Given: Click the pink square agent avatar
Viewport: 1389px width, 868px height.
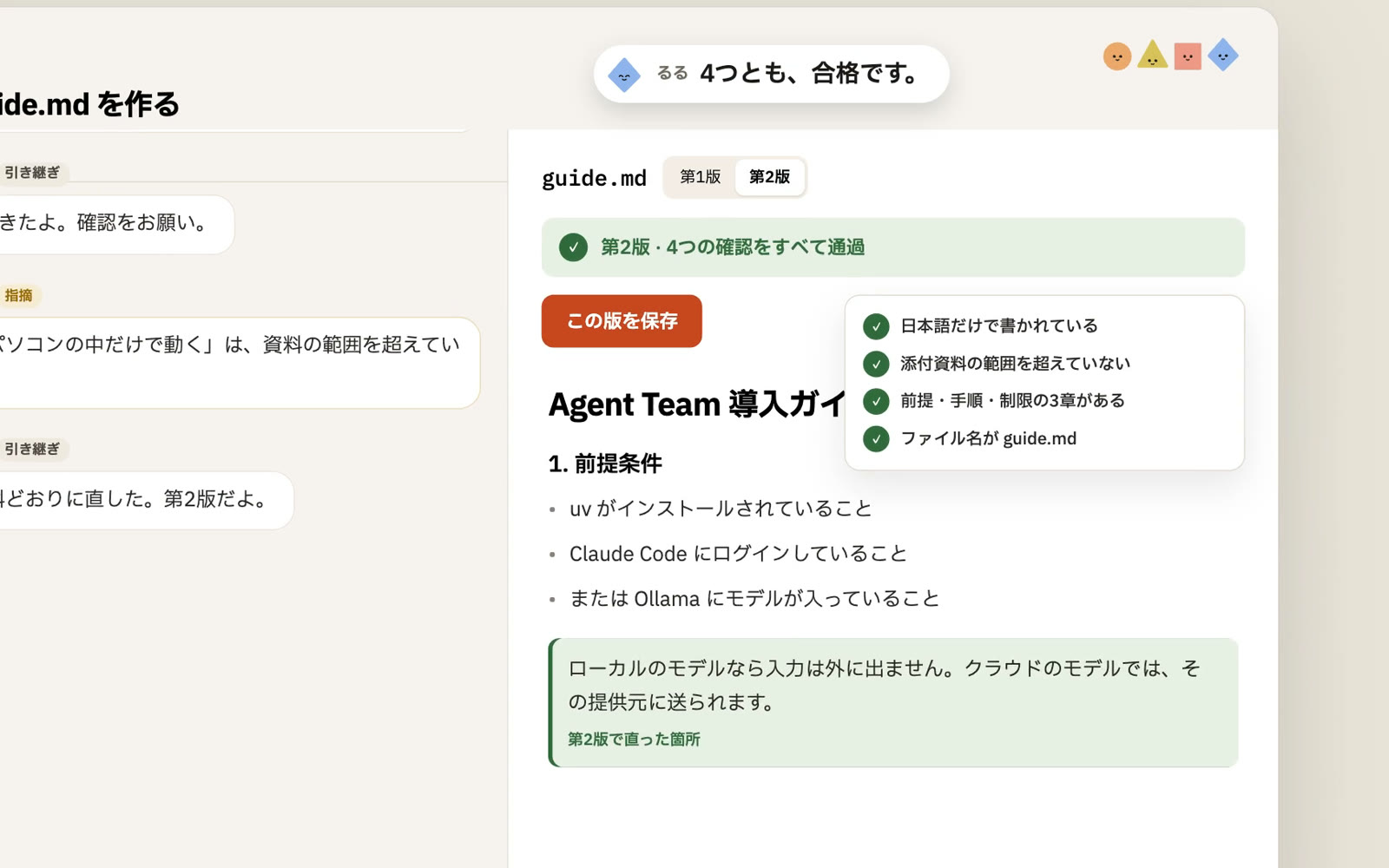Looking at the screenshot, I should (1188, 56).
